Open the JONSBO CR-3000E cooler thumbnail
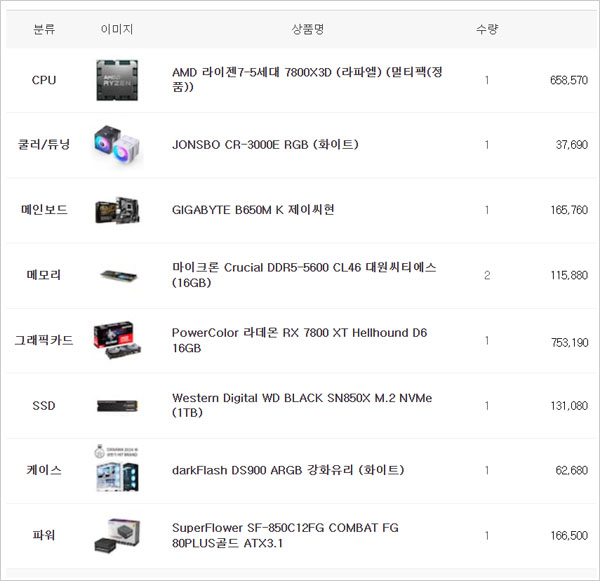This screenshot has width=600, height=581. pyautogui.click(x=117, y=146)
